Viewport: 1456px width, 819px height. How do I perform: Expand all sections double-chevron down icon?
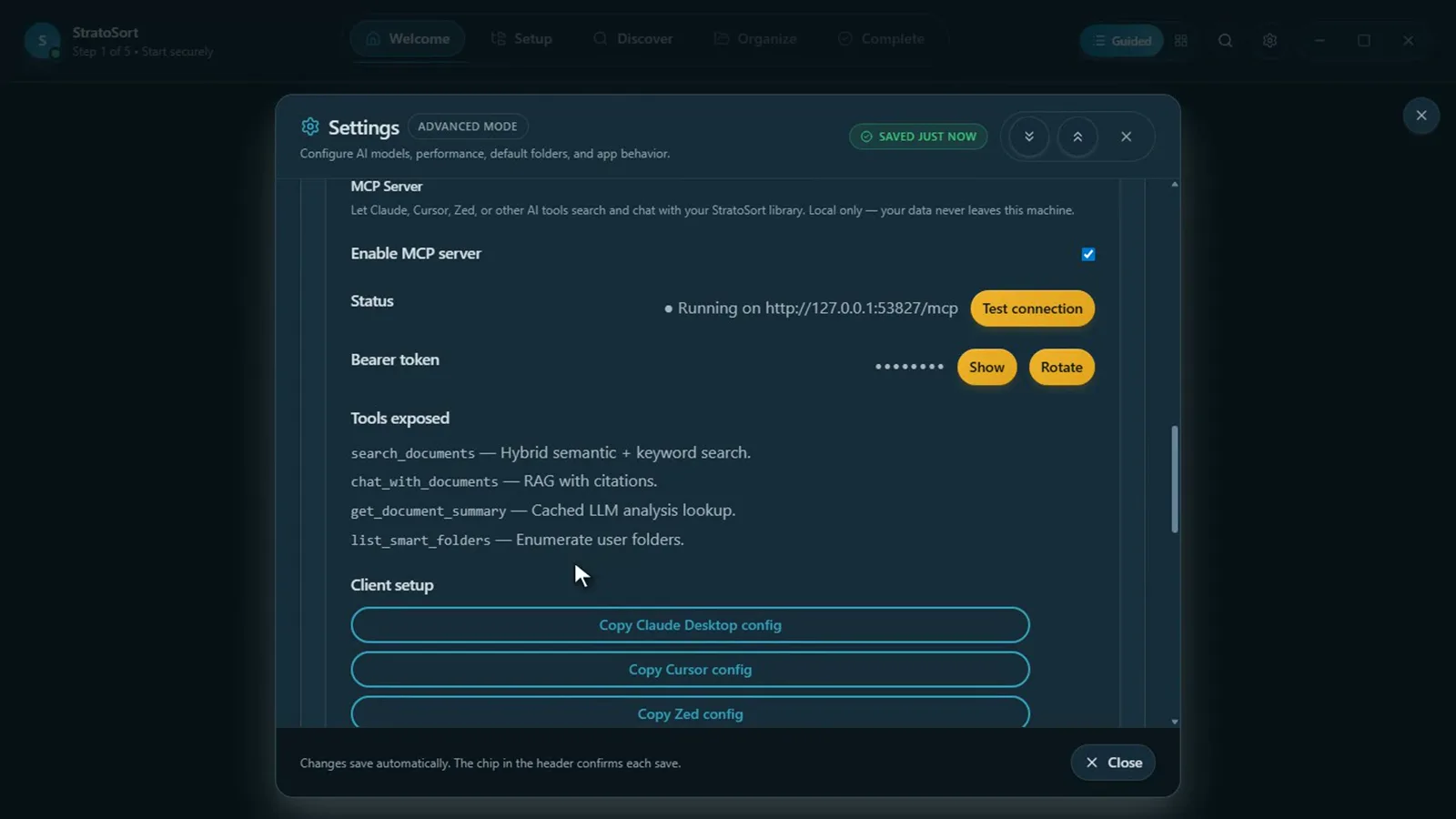1029,136
